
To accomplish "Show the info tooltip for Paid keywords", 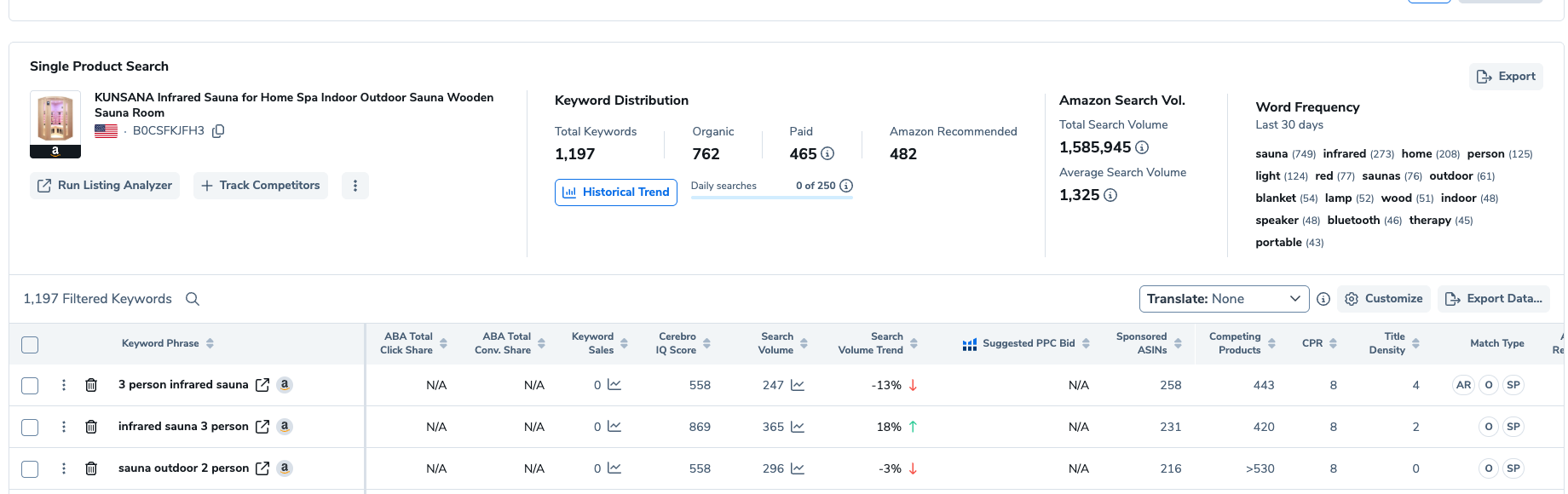I will tap(827, 154).
